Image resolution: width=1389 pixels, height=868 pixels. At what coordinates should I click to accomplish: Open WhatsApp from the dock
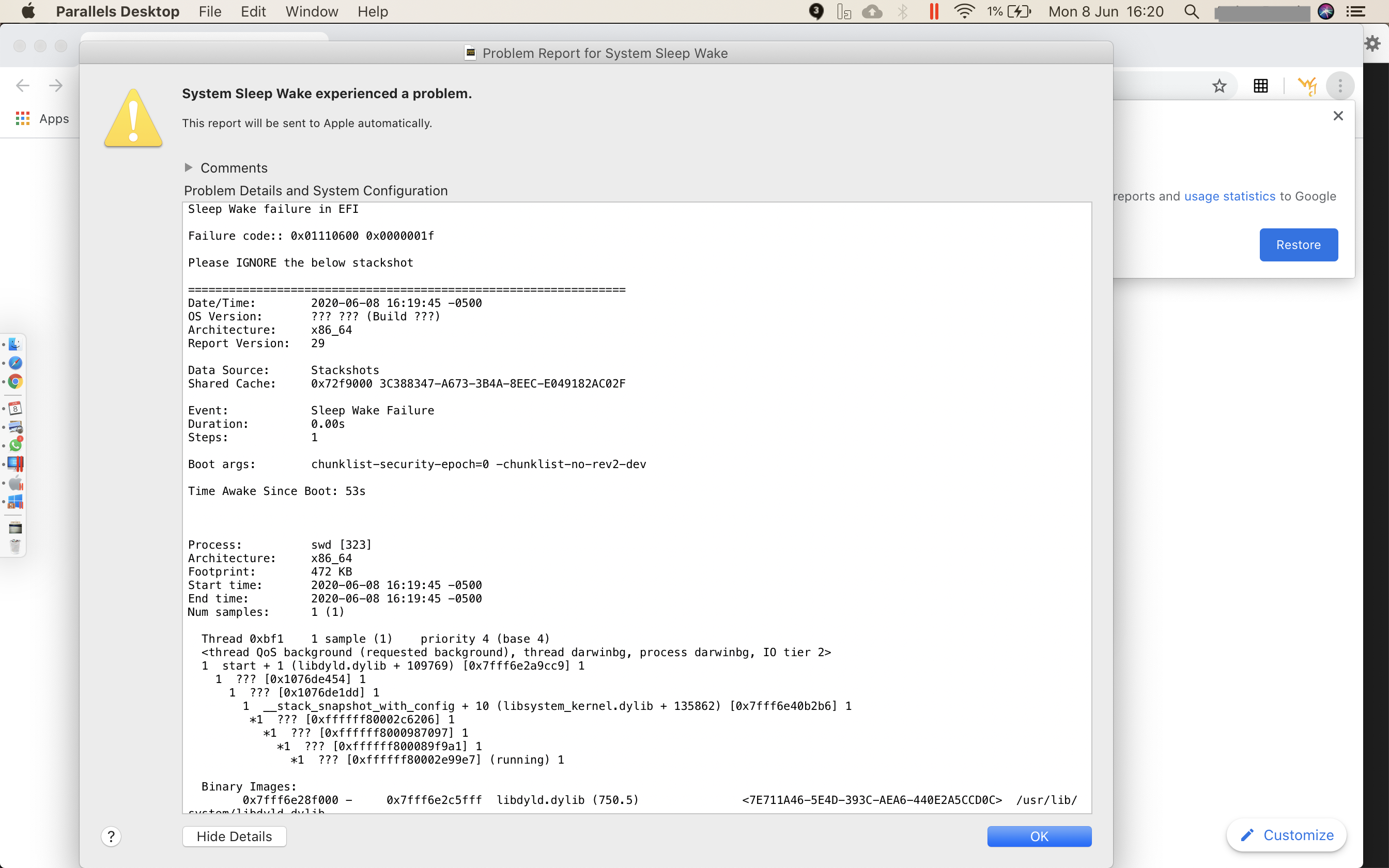(x=16, y=445)
